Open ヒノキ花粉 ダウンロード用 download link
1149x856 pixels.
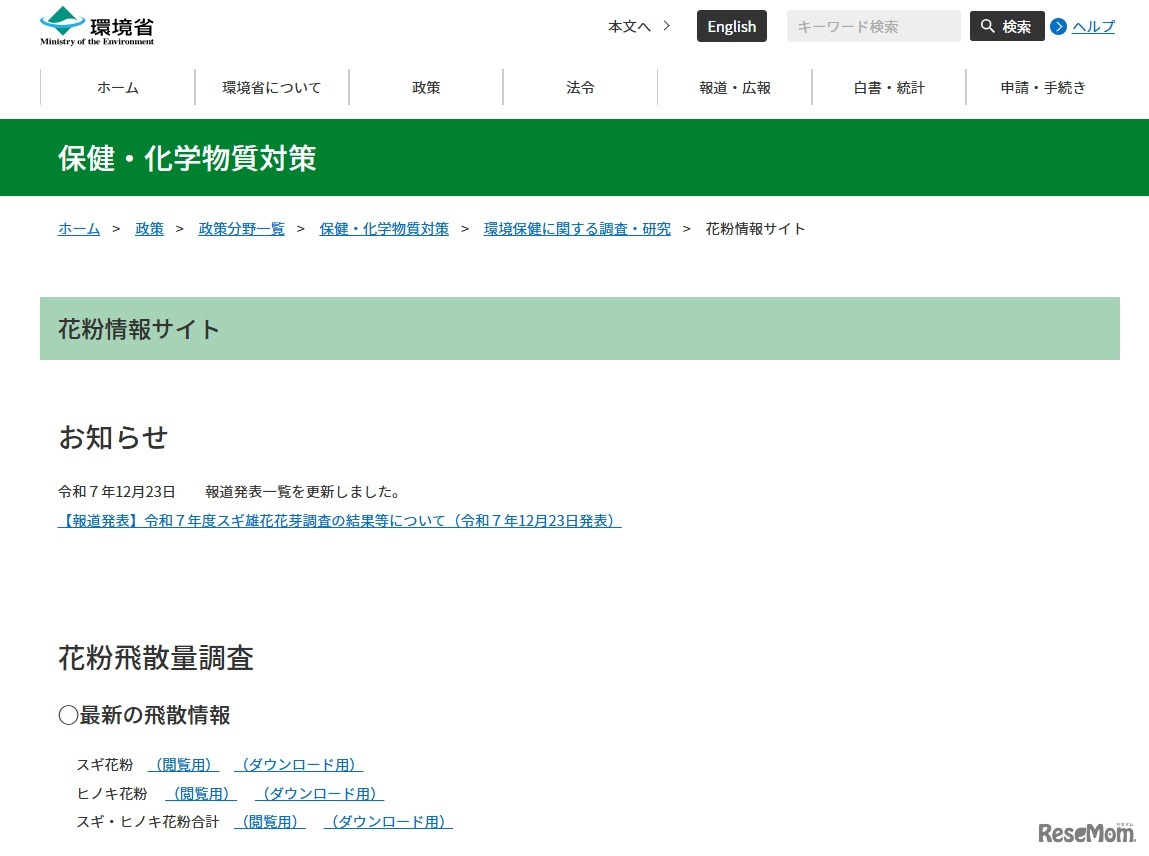tap(319, 793)
